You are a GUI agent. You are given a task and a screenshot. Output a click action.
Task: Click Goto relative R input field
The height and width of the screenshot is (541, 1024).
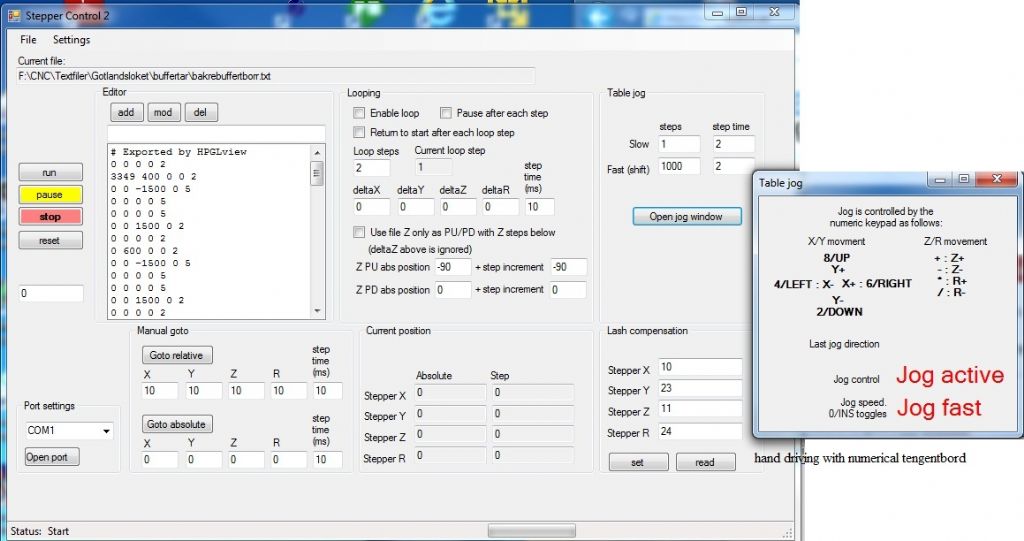click(x=289, y=391)
